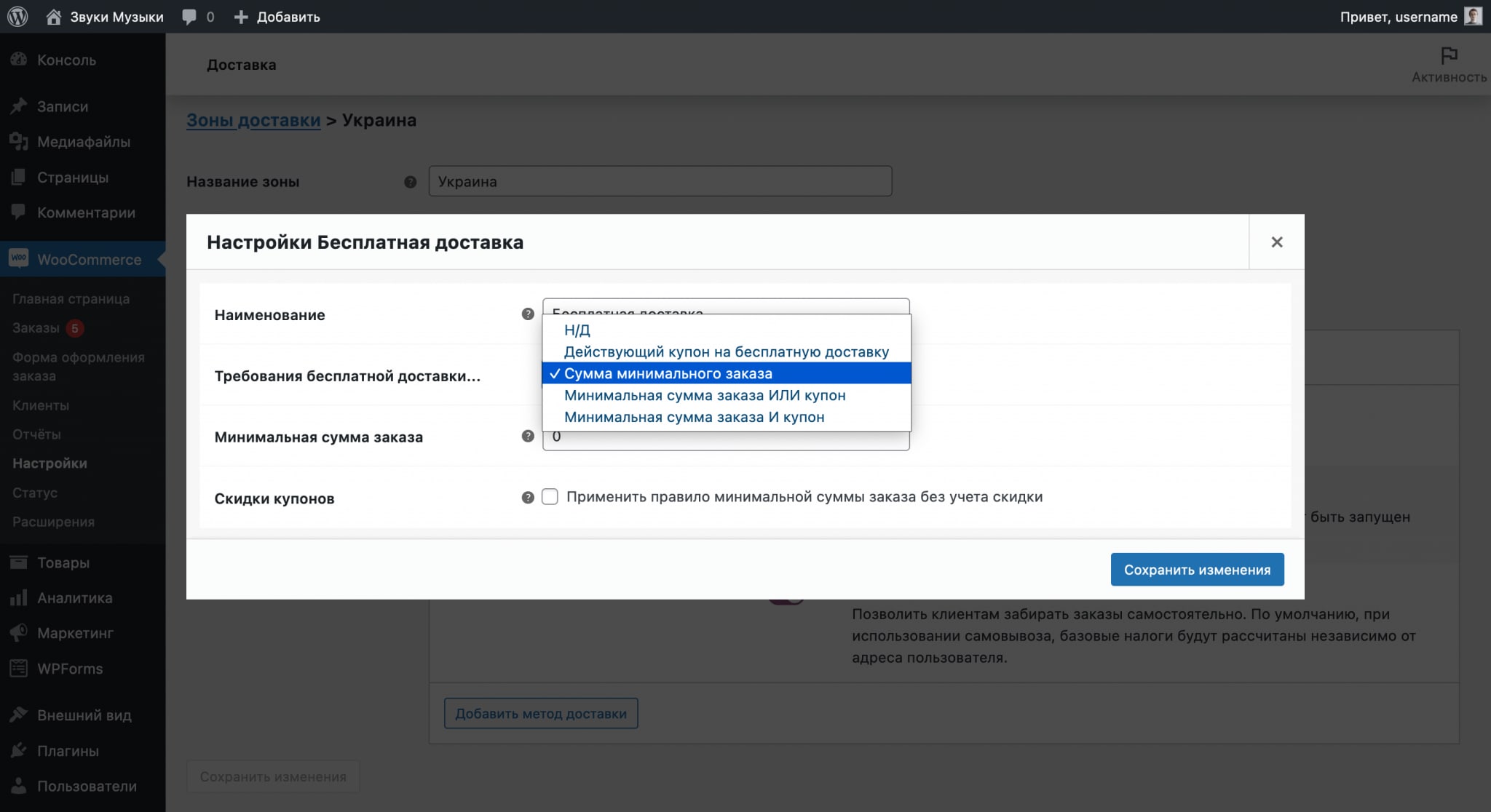Open Главная страница submenu item
The image size is (1491, 812).
71,299
